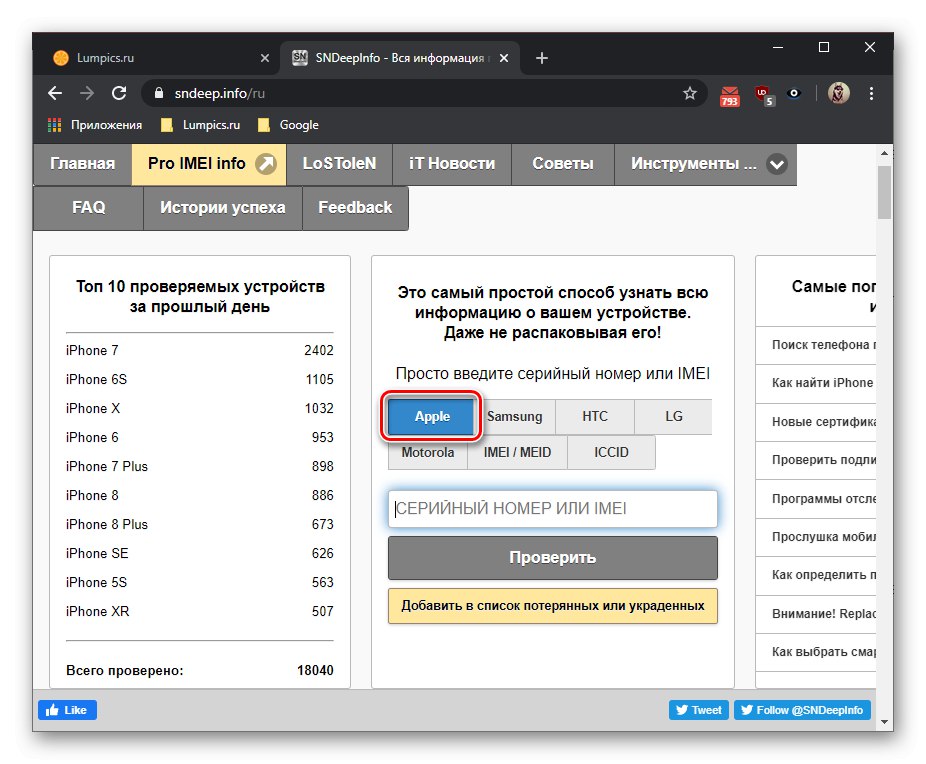Image resolution: width=926 pixels, height=764 pixels.
Task: Close the Lumpics.ru tab
Action: pos(265,58)
